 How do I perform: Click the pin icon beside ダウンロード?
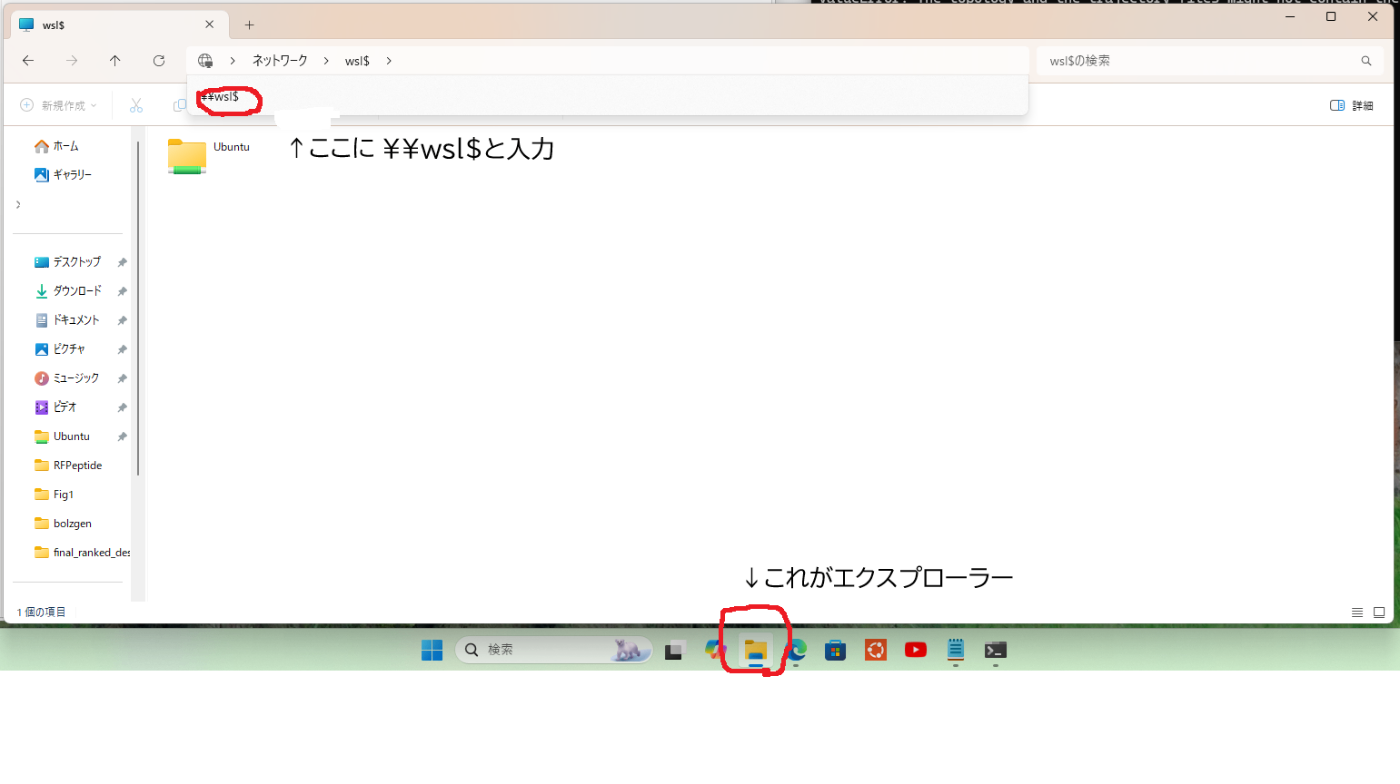[x=122, y=291]
